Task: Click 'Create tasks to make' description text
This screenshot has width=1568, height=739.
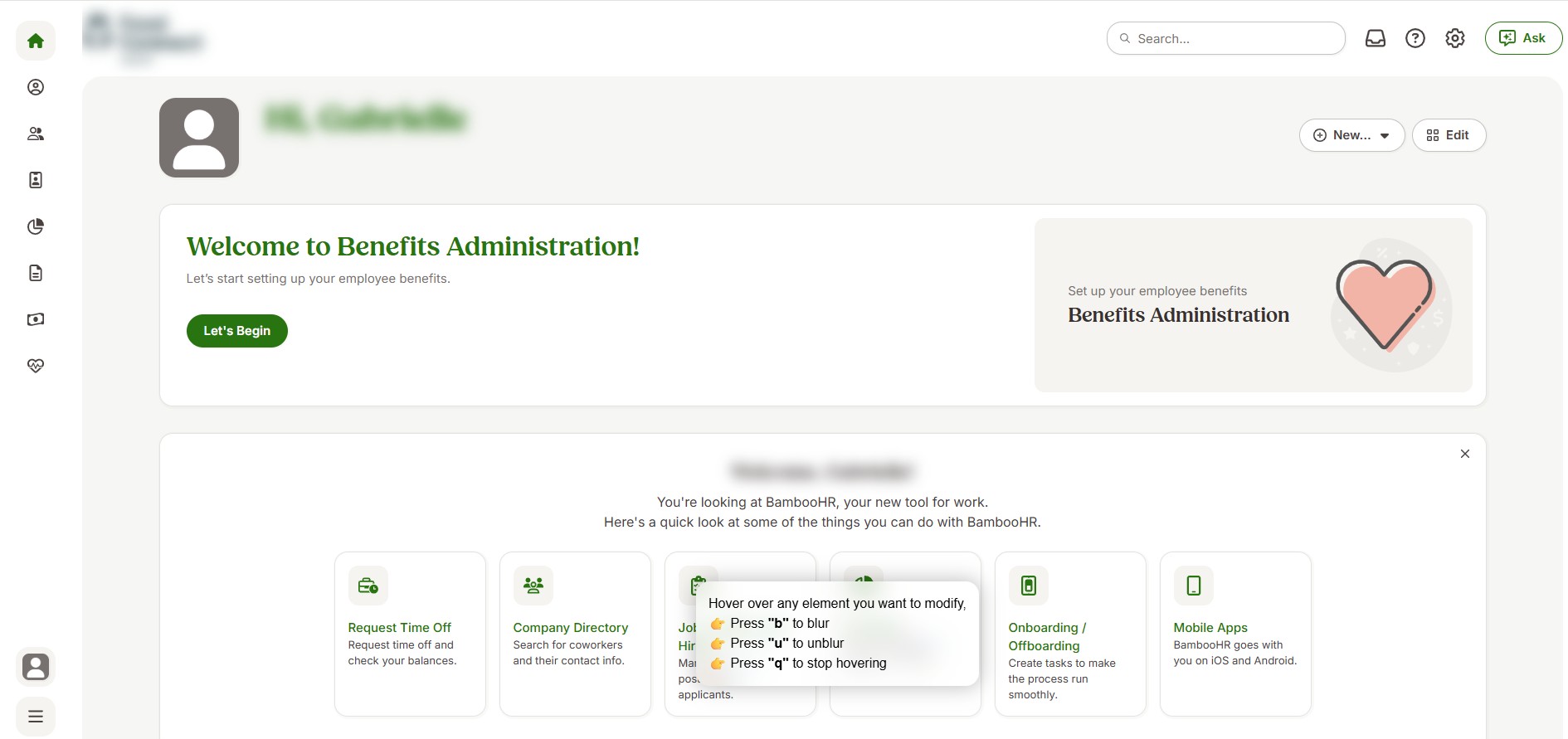Action: coord(1062,664)
